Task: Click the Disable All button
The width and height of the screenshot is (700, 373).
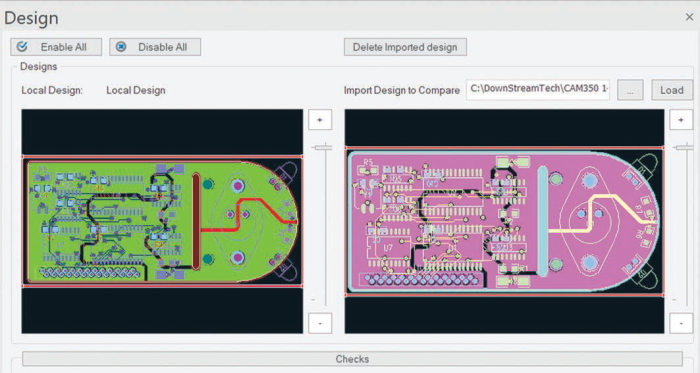Action: coord(155,47)
